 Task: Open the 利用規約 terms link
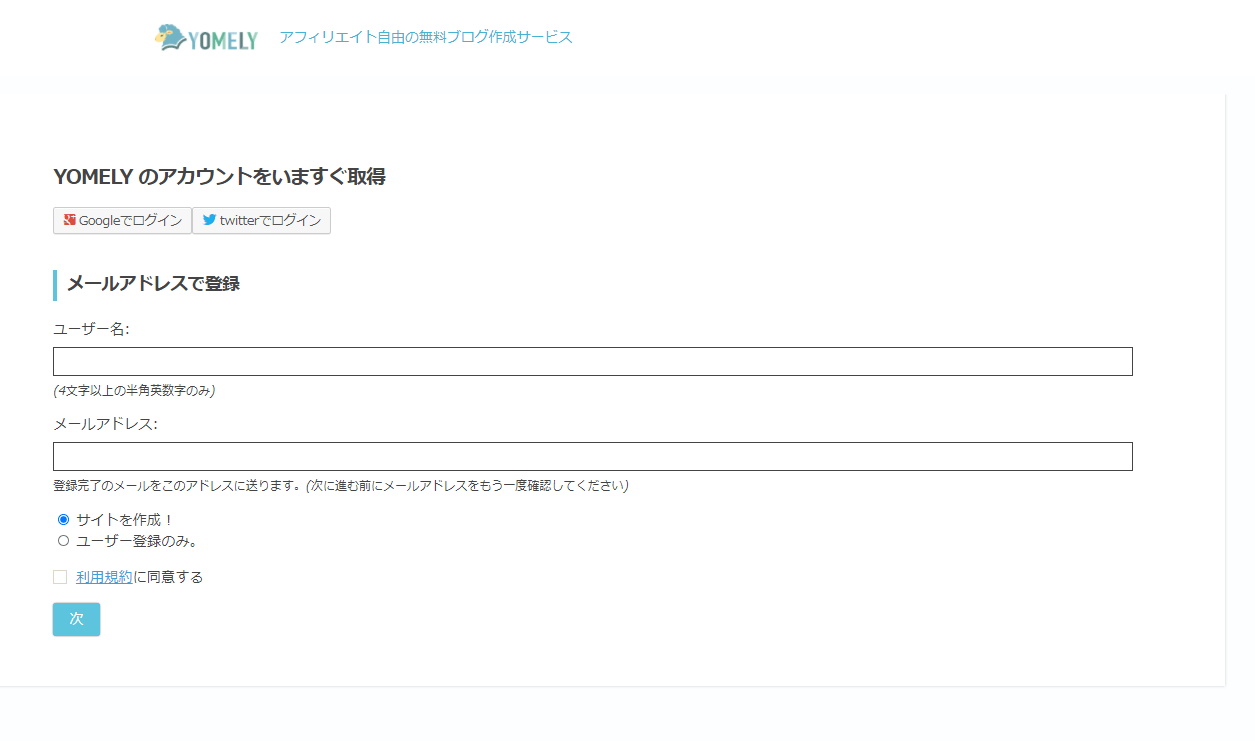pos(104,577)
